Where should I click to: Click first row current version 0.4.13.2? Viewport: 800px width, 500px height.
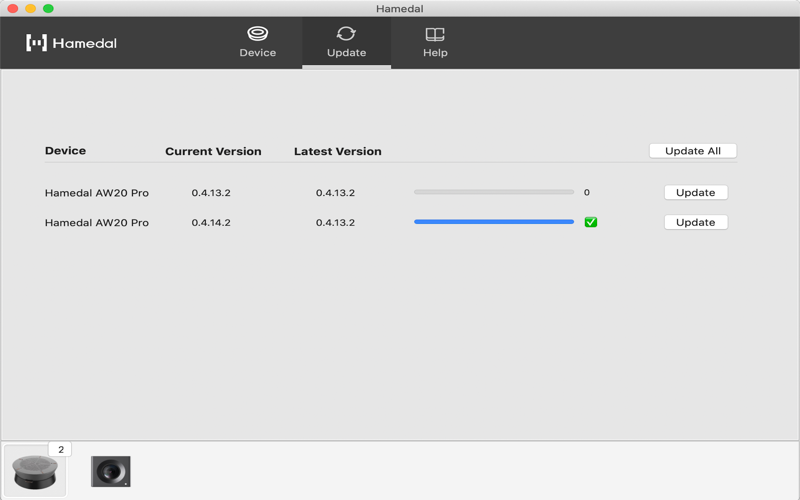tap(211, 193)
